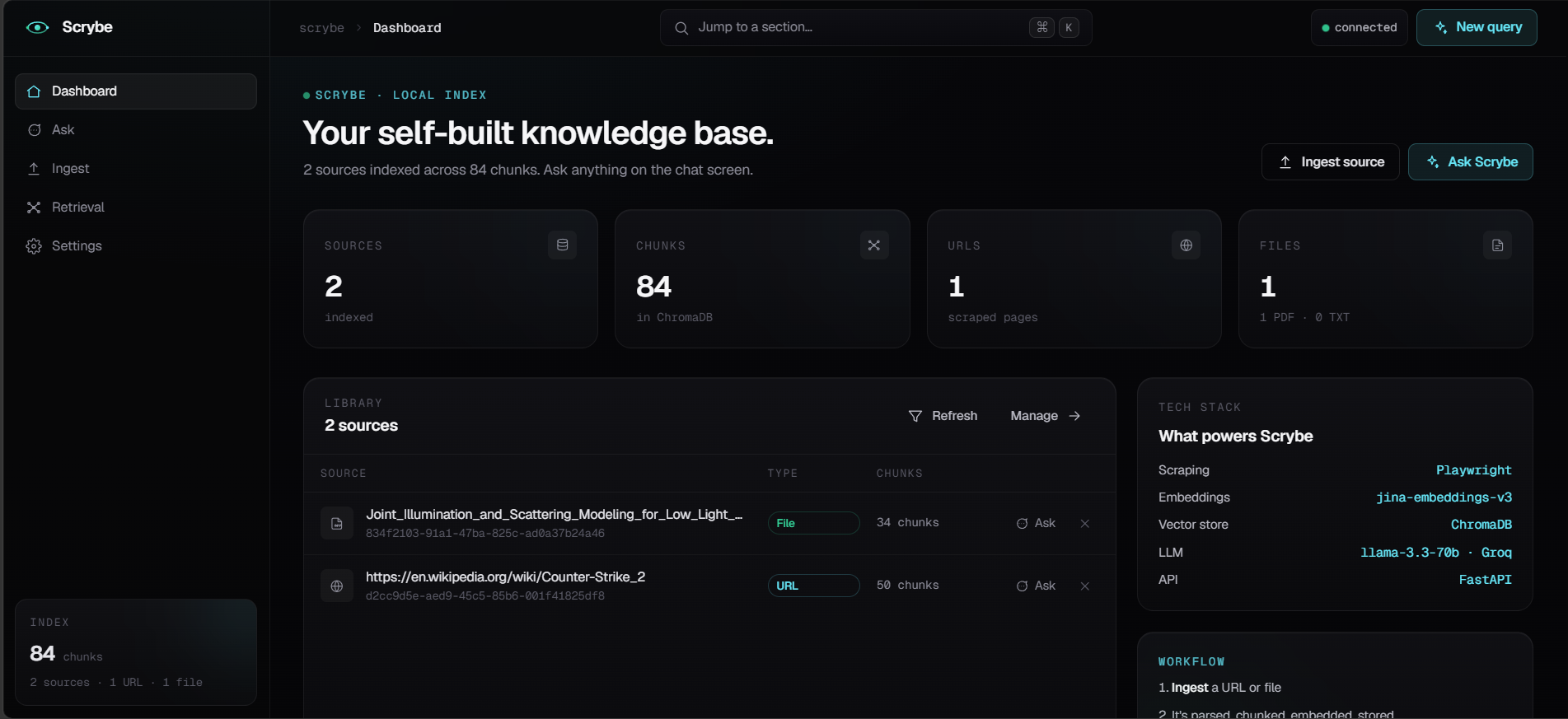Ask about the Joint_Illumination file

[x=1036, y=523]
